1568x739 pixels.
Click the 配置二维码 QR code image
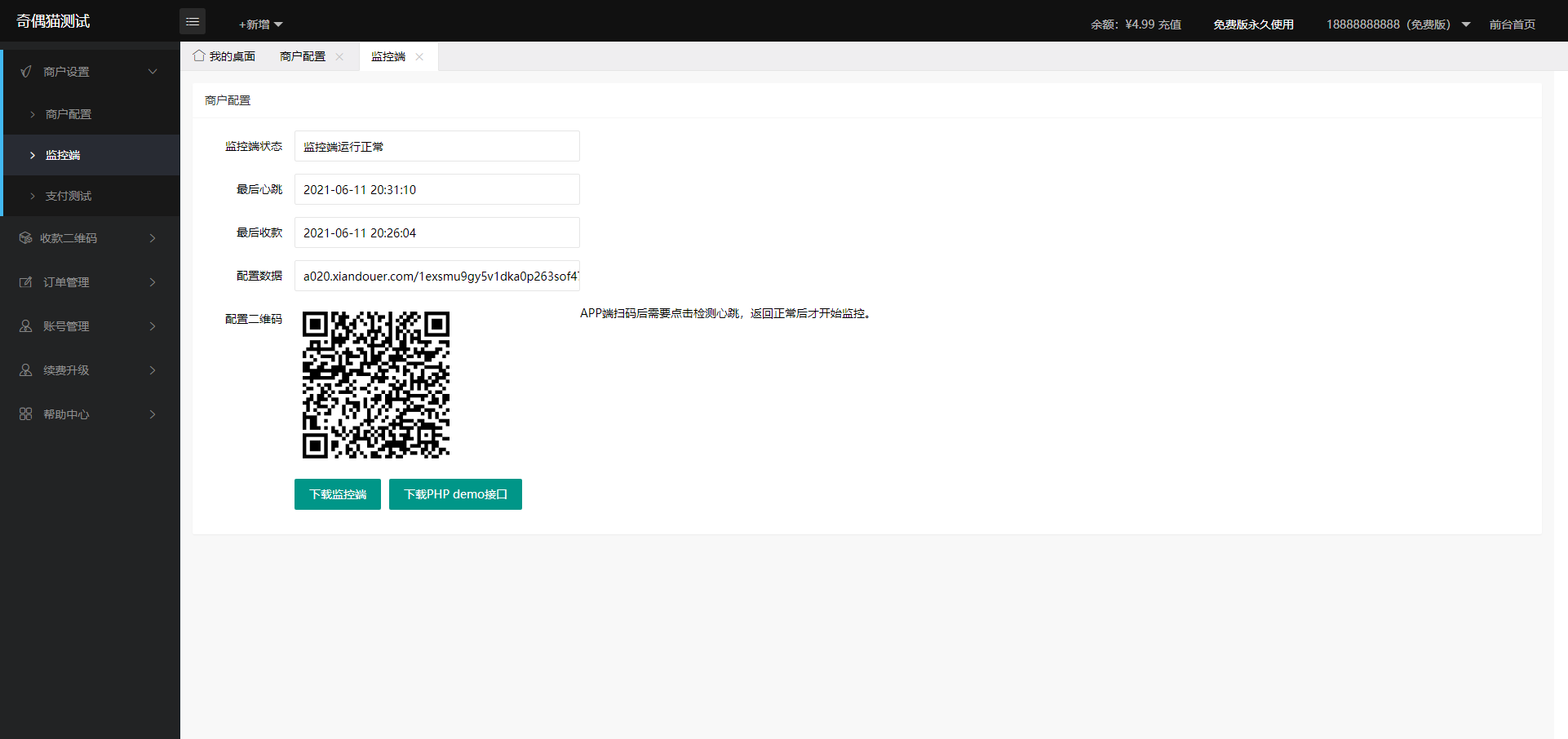376,385
